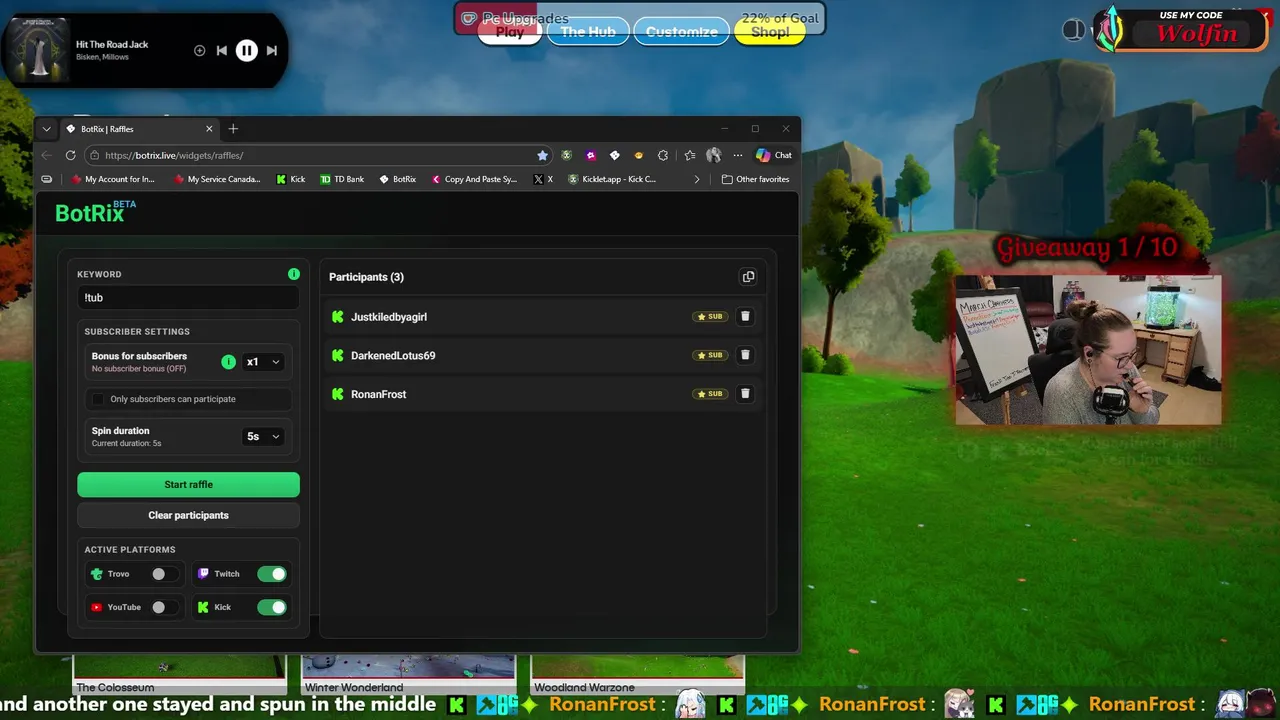The width and height of the screenshot is (1280, 720).
Task: Delete participant DarkenedLotus69
Action: coord(745,355)
